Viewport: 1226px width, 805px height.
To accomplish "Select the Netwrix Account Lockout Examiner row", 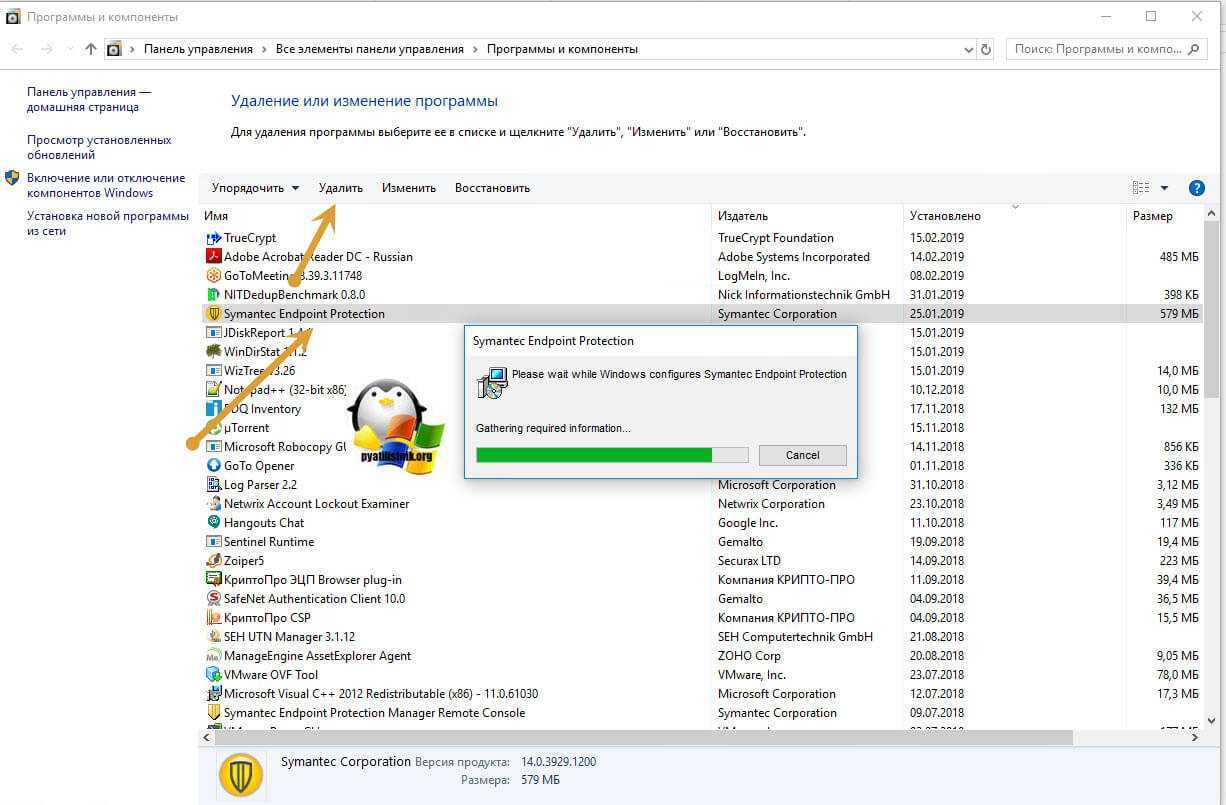I will tap(702, 504).
